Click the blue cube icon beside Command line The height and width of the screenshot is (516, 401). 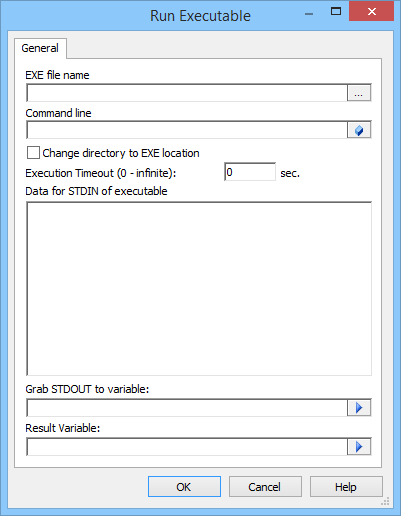(x=359, y=130)
